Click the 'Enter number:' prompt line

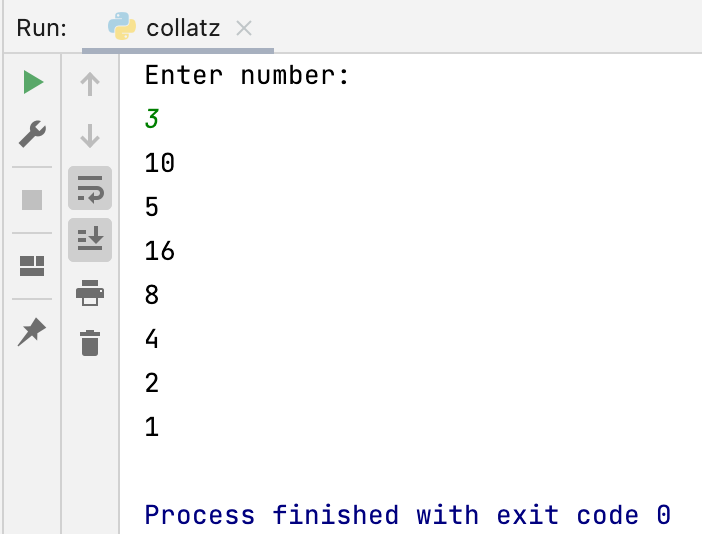pyautogui.click(x=247, y=75)
